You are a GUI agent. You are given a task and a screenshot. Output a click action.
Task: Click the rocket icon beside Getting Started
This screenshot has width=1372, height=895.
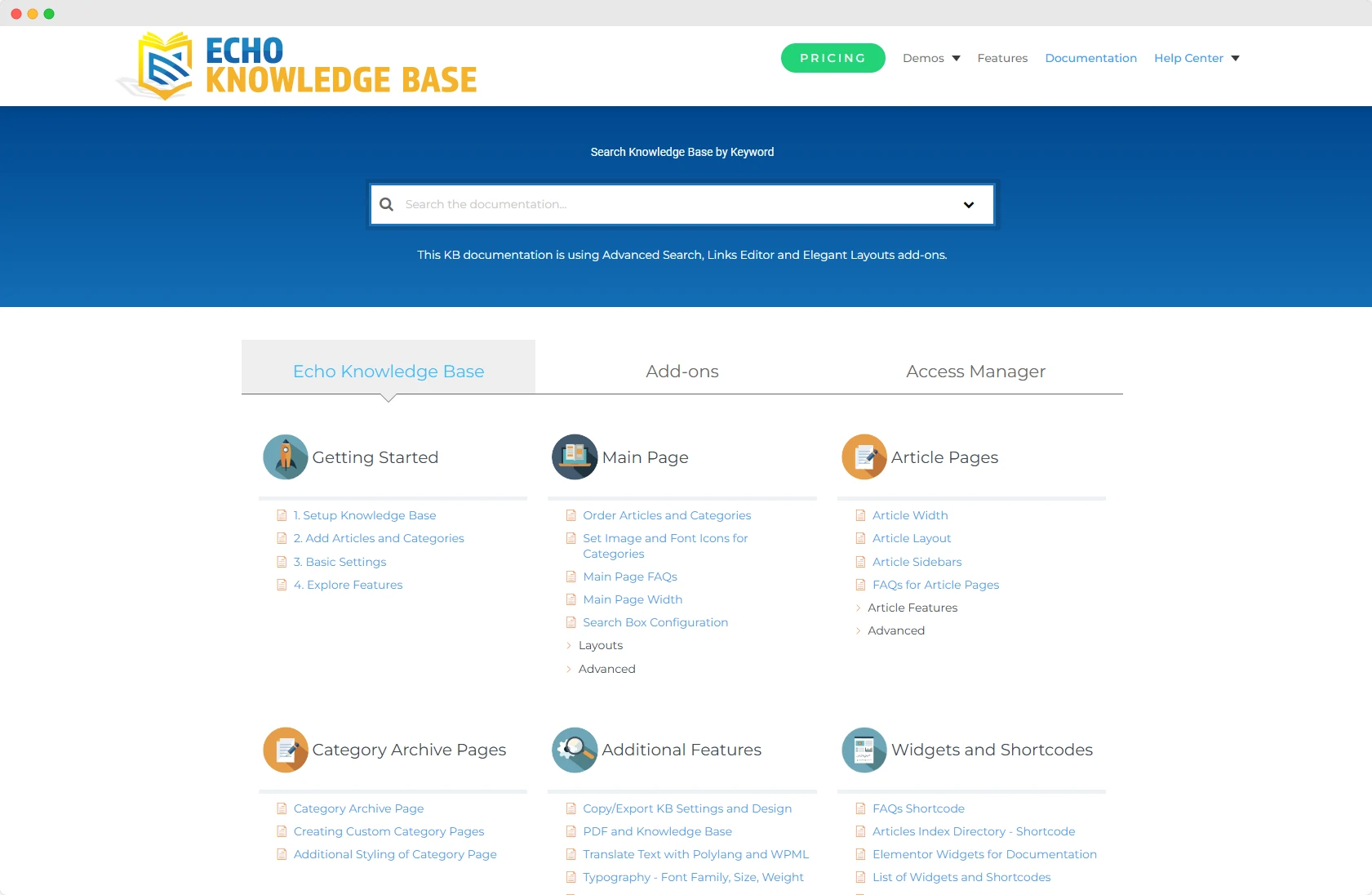point(285,456)
